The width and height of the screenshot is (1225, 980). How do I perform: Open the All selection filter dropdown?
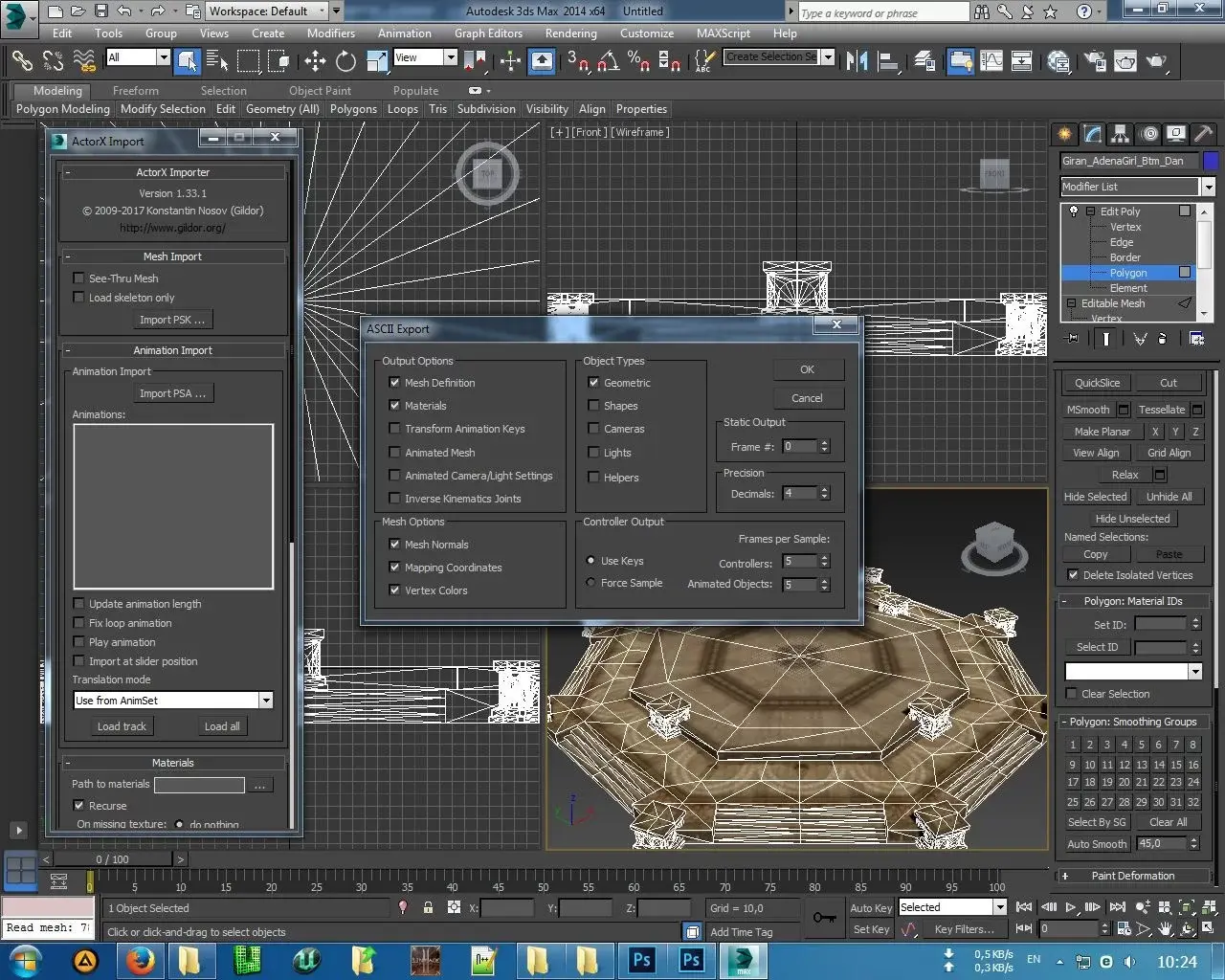[x=138, y=57]
